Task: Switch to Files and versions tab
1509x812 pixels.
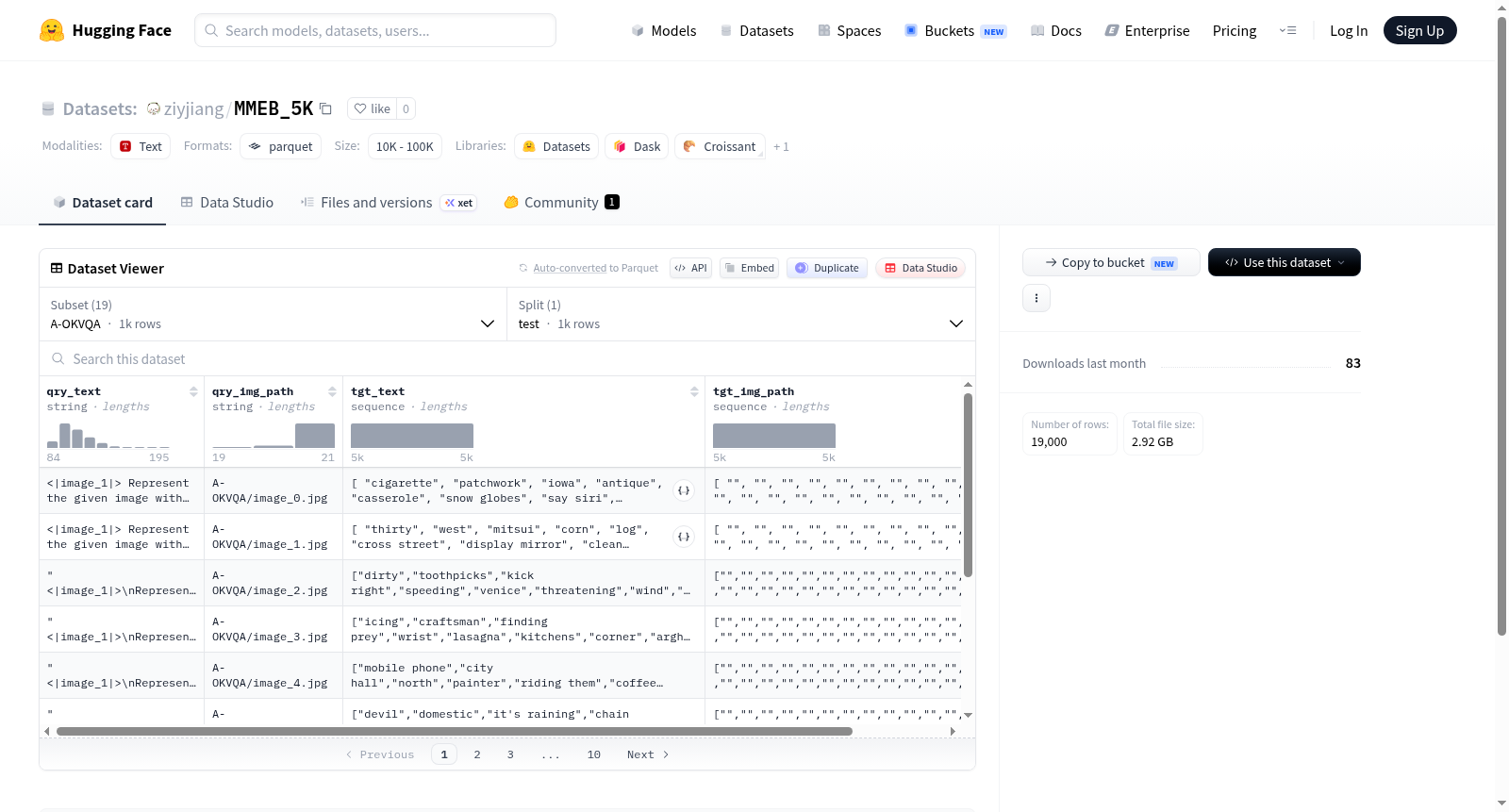Action: tap(389, 202)
